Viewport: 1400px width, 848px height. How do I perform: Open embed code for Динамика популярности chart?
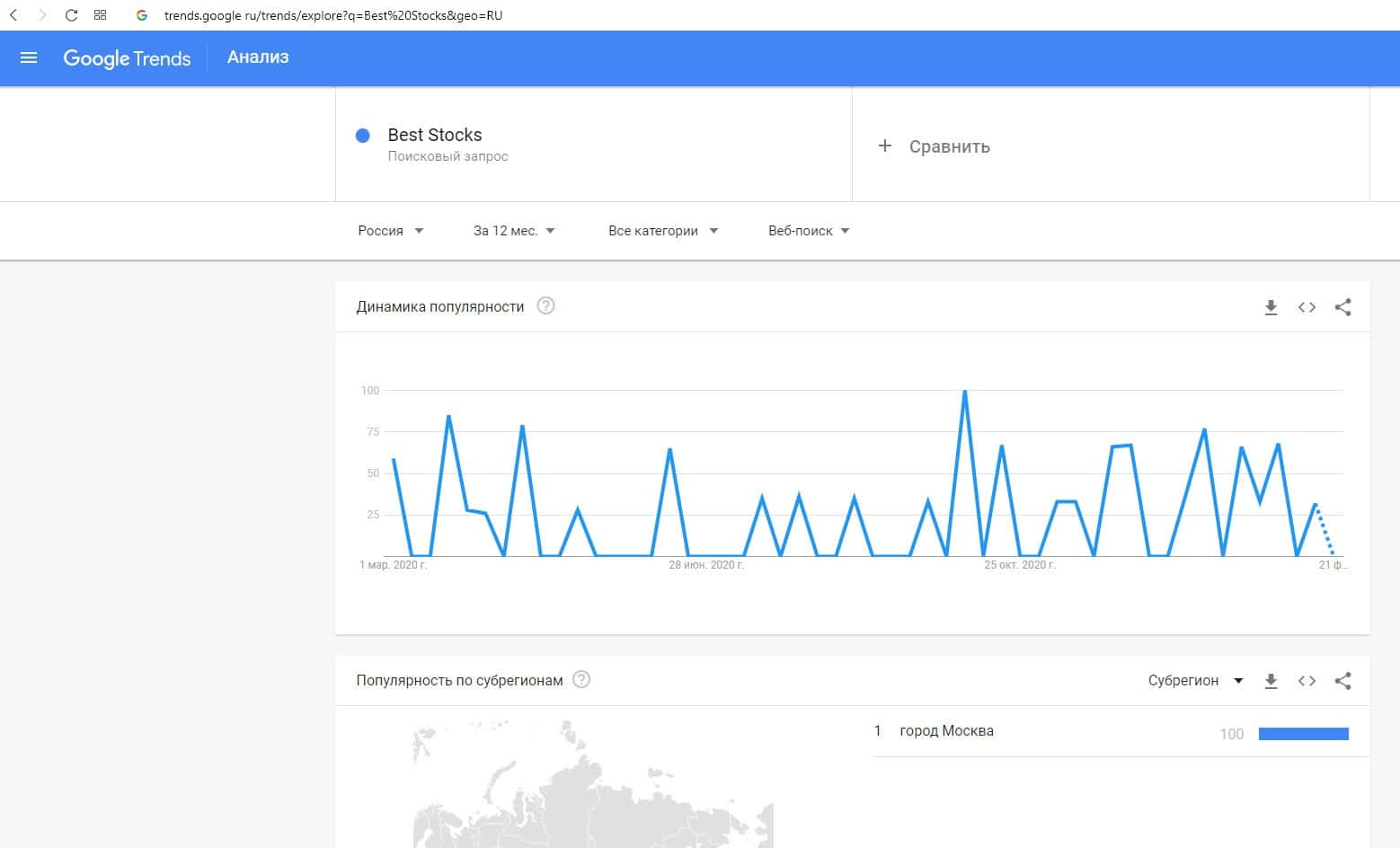[1307, 307]
